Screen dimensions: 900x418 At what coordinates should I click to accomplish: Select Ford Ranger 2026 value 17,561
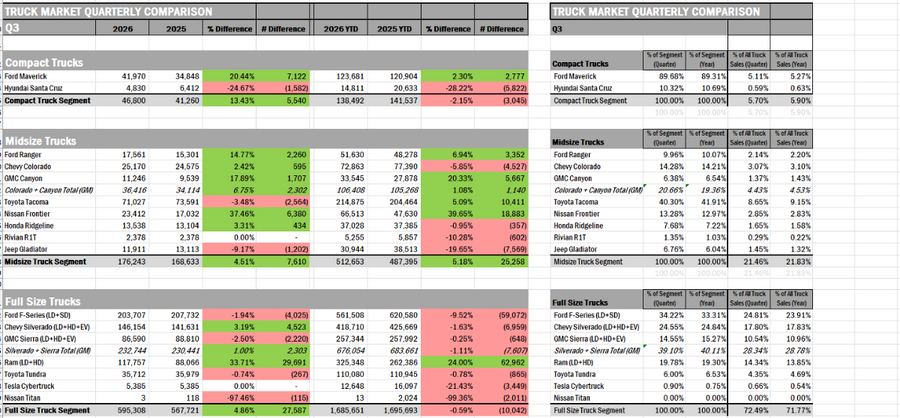pyautogui.click(x=122, y=154)
